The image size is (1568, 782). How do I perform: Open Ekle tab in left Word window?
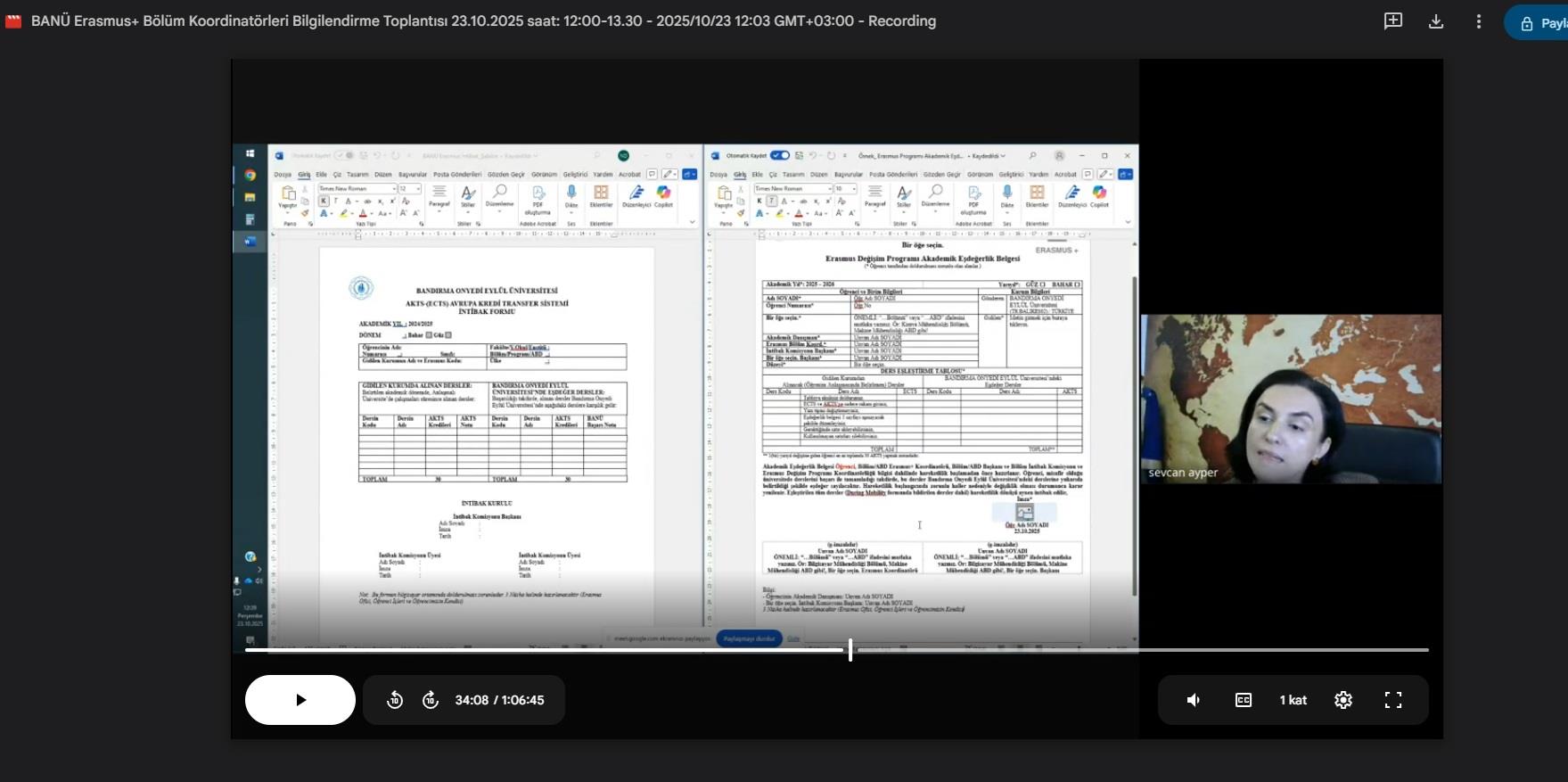pos(321,175)
